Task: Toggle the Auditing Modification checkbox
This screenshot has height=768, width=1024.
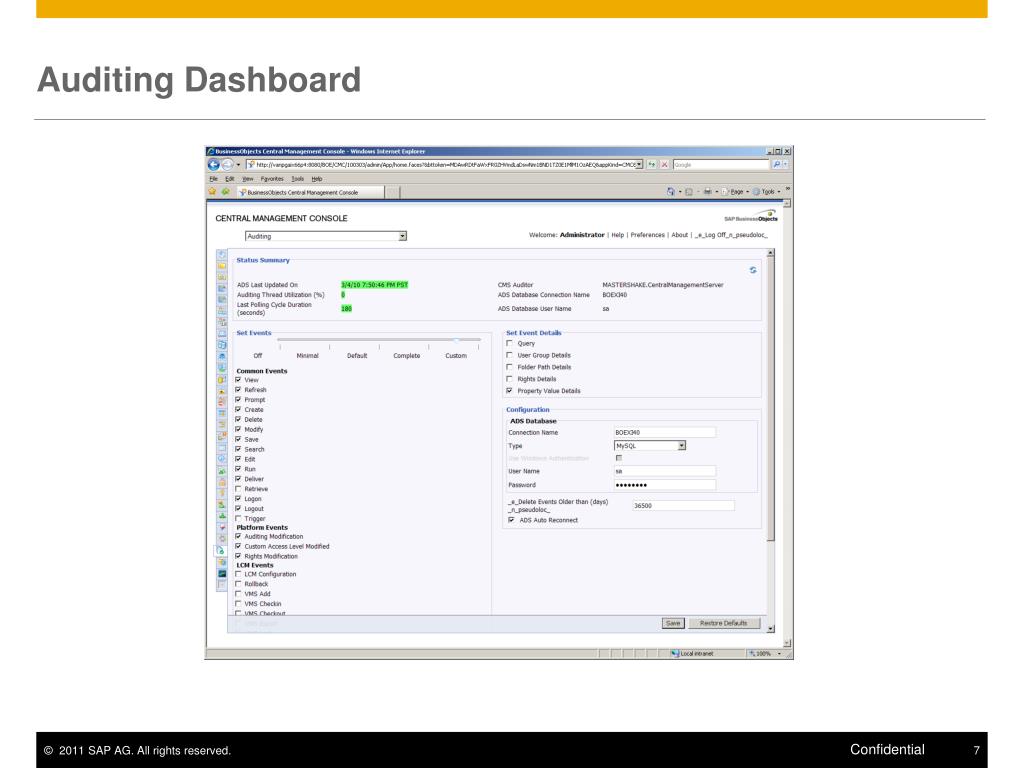Action: (x=238, y=536)
